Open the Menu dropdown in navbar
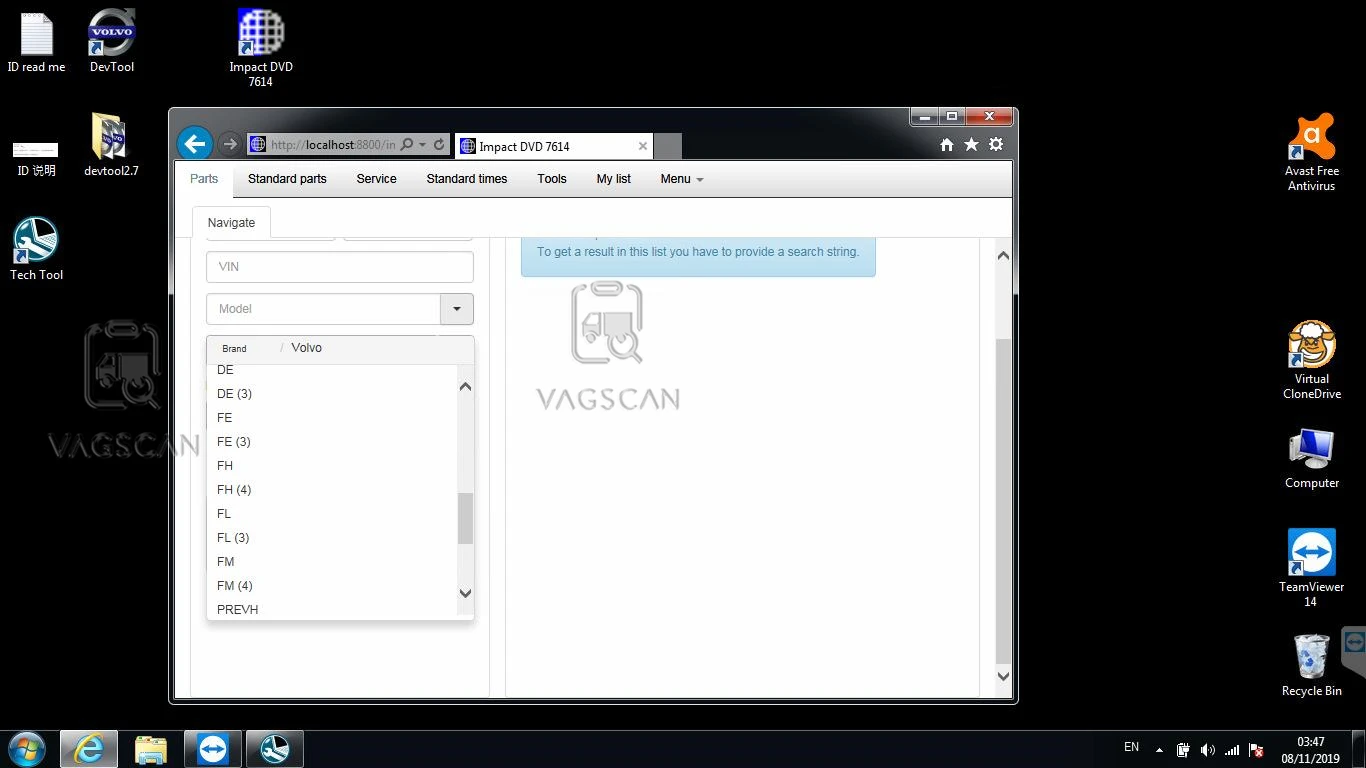The image size is (1366, 768). pyautogui.click(x=682, y=179)
